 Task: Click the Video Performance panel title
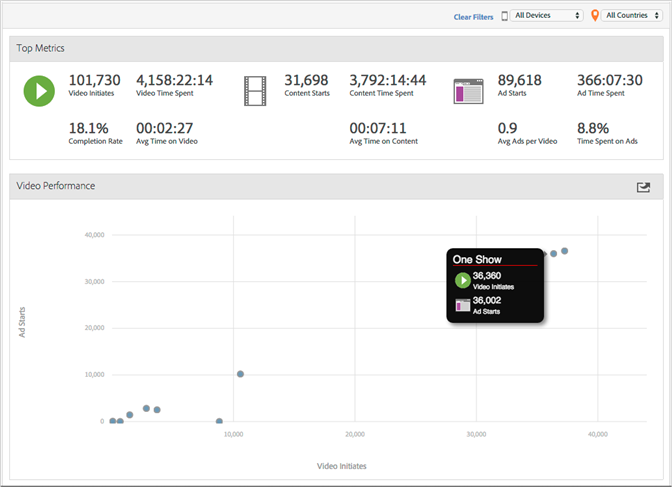tap(56, 186)
